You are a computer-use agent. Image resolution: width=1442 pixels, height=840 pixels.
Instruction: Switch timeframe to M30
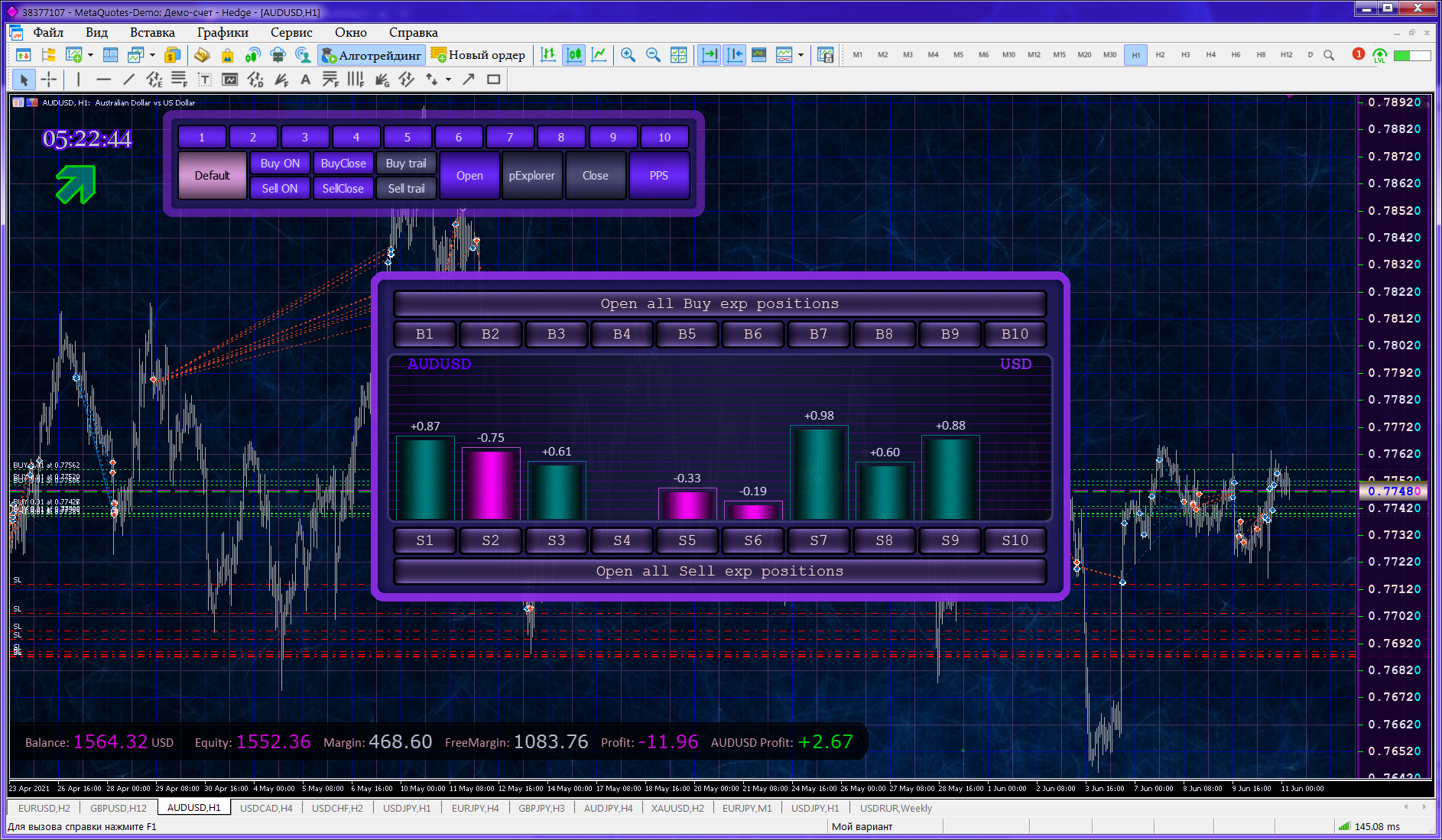click(x=1109, y=55)
